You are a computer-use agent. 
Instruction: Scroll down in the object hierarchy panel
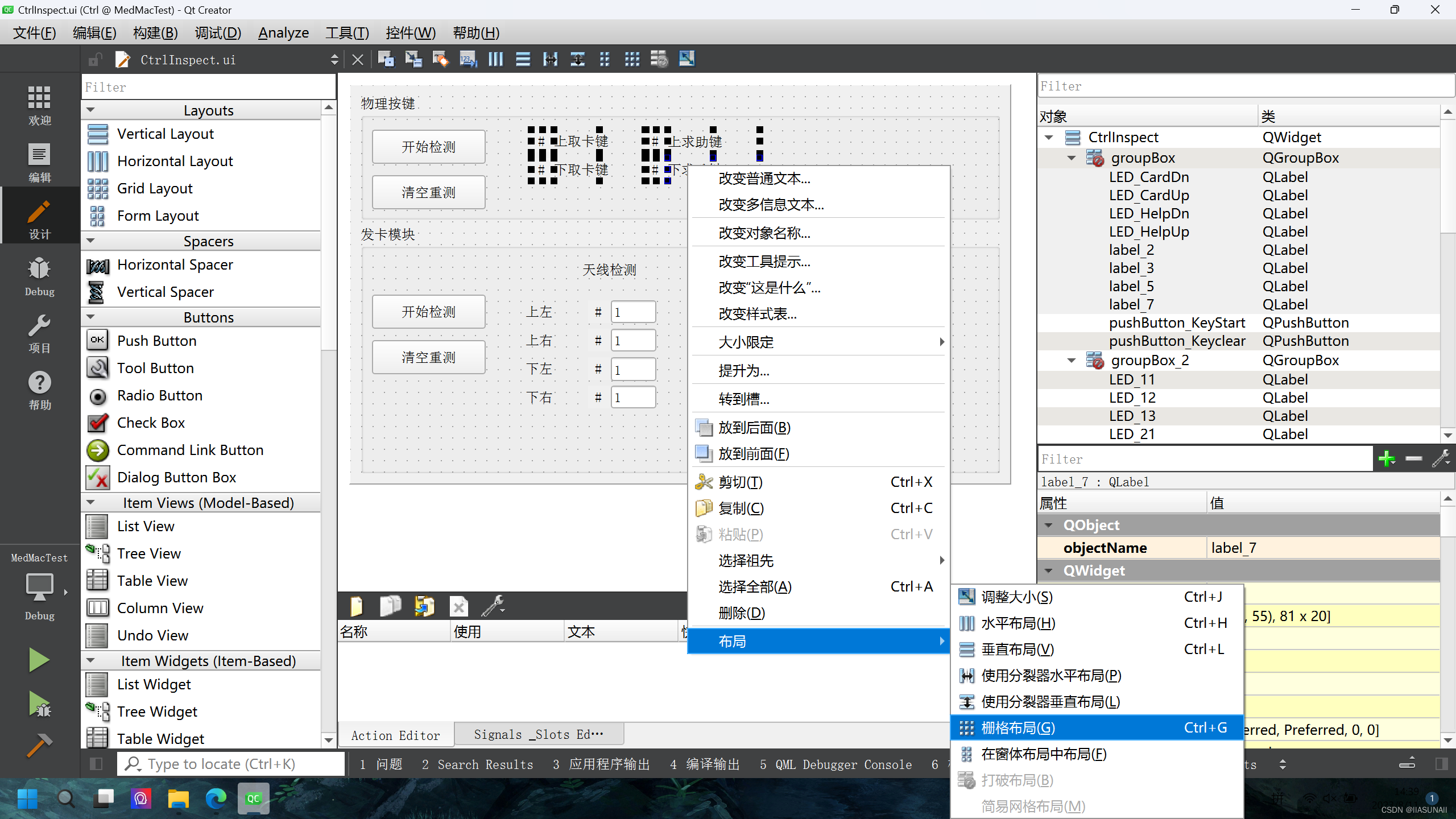[x=1448, y=436]
